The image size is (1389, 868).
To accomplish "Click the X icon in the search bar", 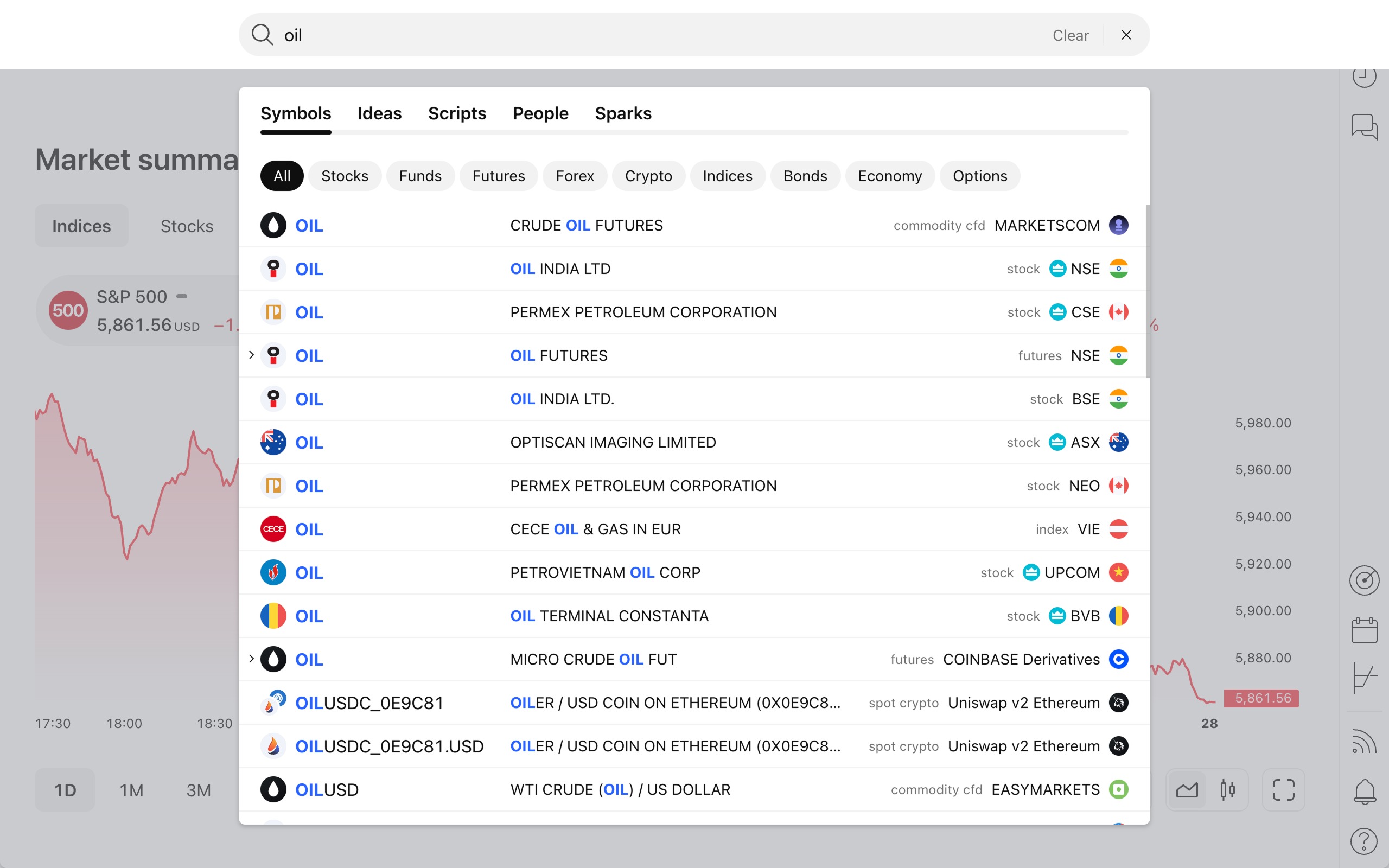I will click(x=1126, y=35).
